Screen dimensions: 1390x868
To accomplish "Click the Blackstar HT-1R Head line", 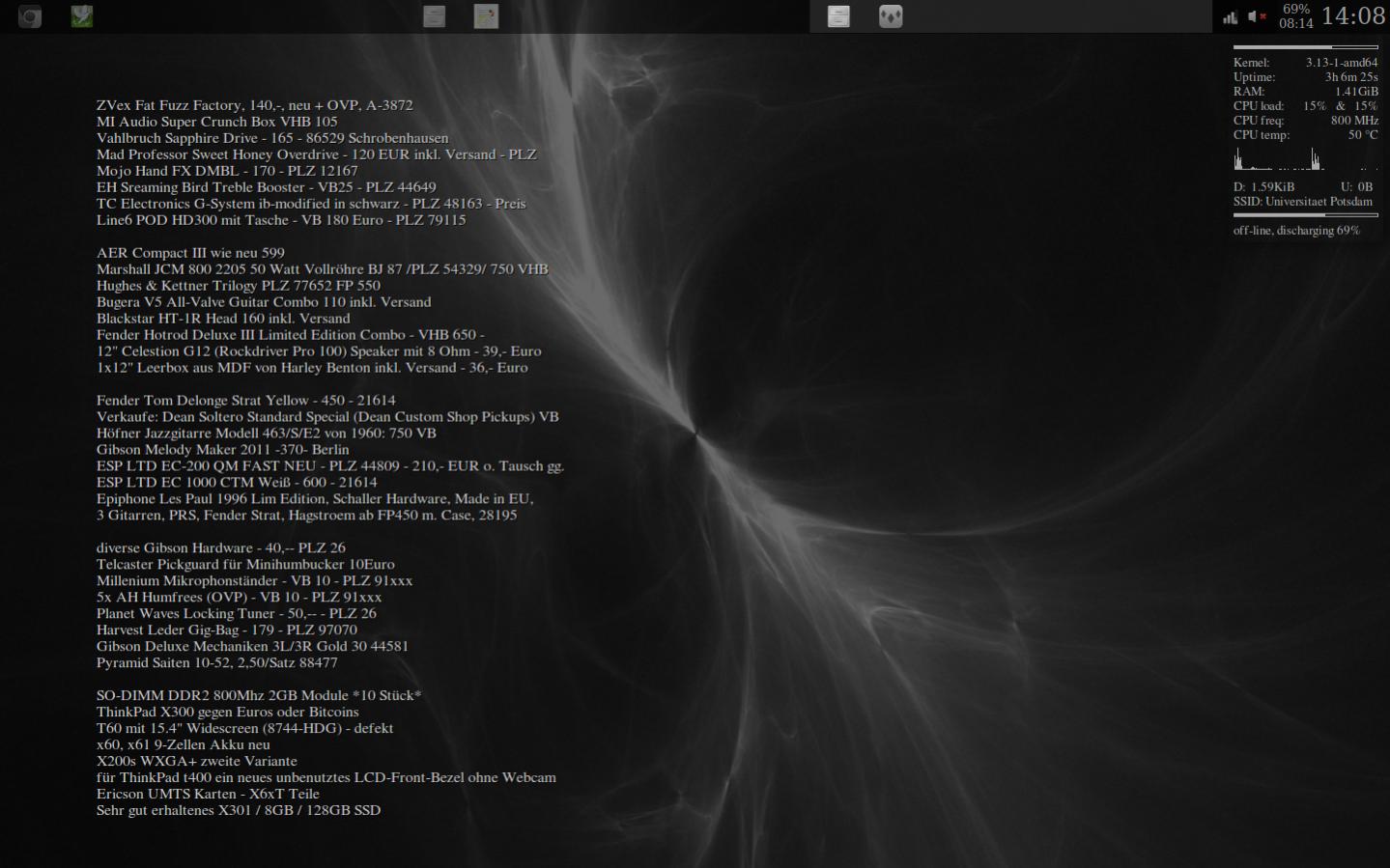I will (223, 319).
